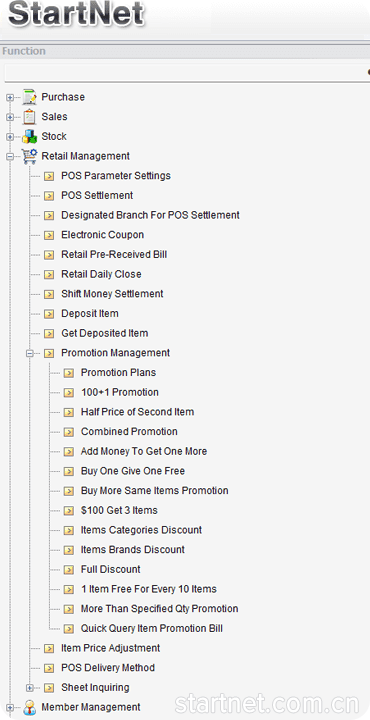
Task: Click the Stock cubes icon
Action: pos(29,137)
